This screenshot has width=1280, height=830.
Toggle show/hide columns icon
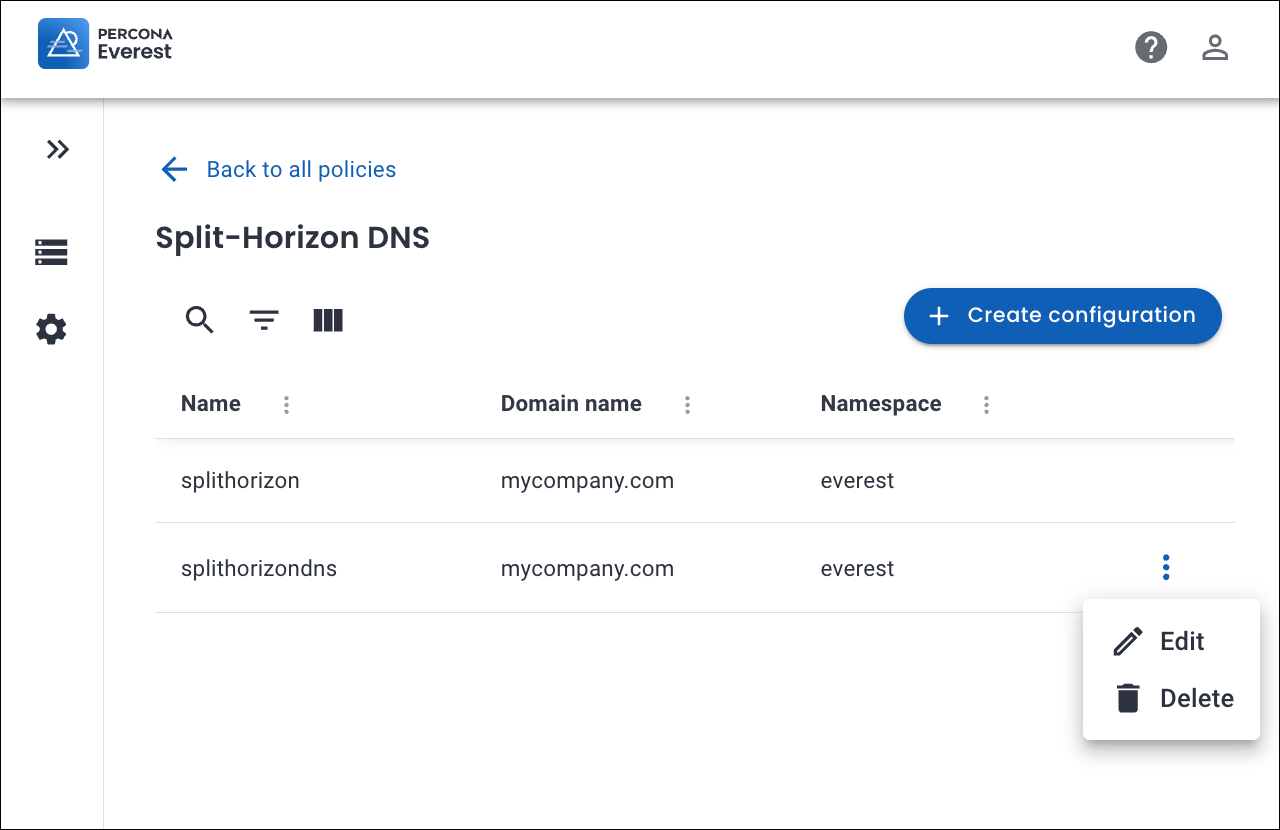328,320
